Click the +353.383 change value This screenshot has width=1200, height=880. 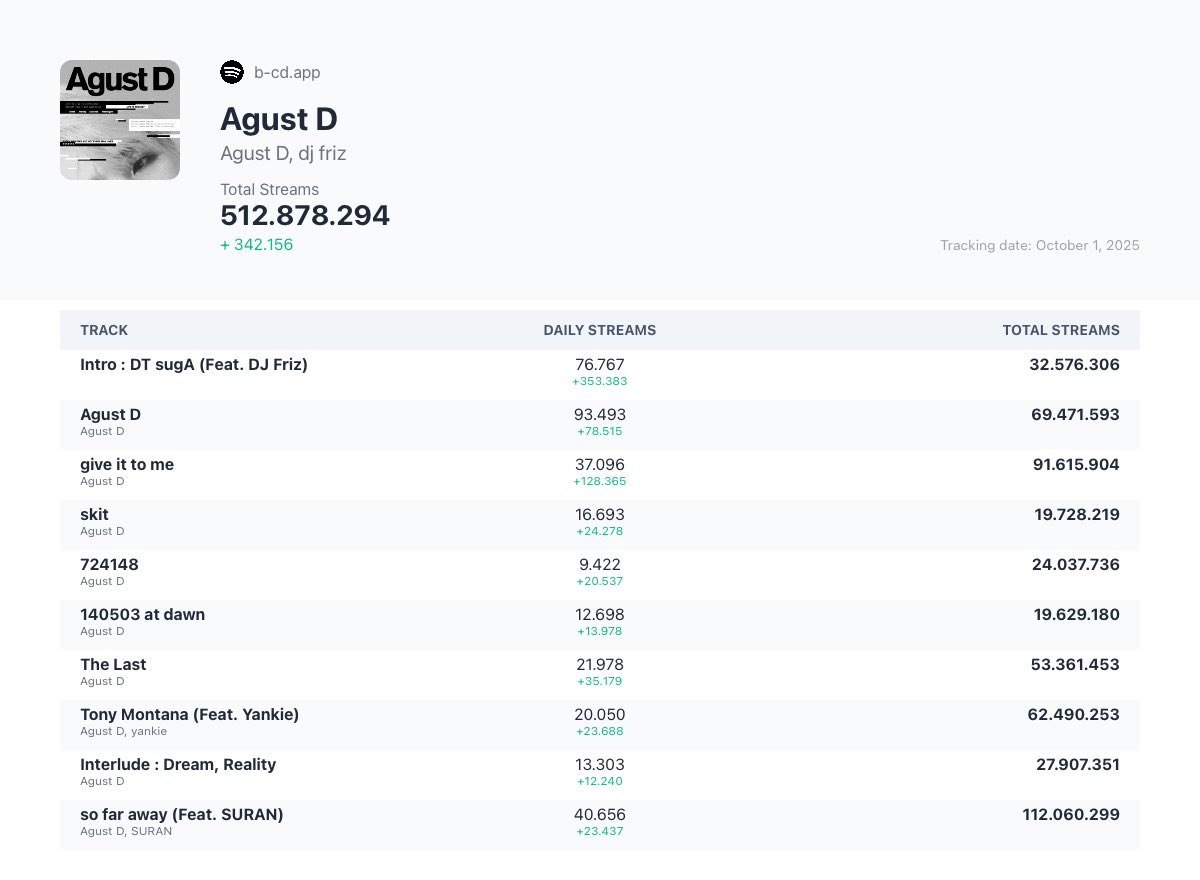coord(600,381)
